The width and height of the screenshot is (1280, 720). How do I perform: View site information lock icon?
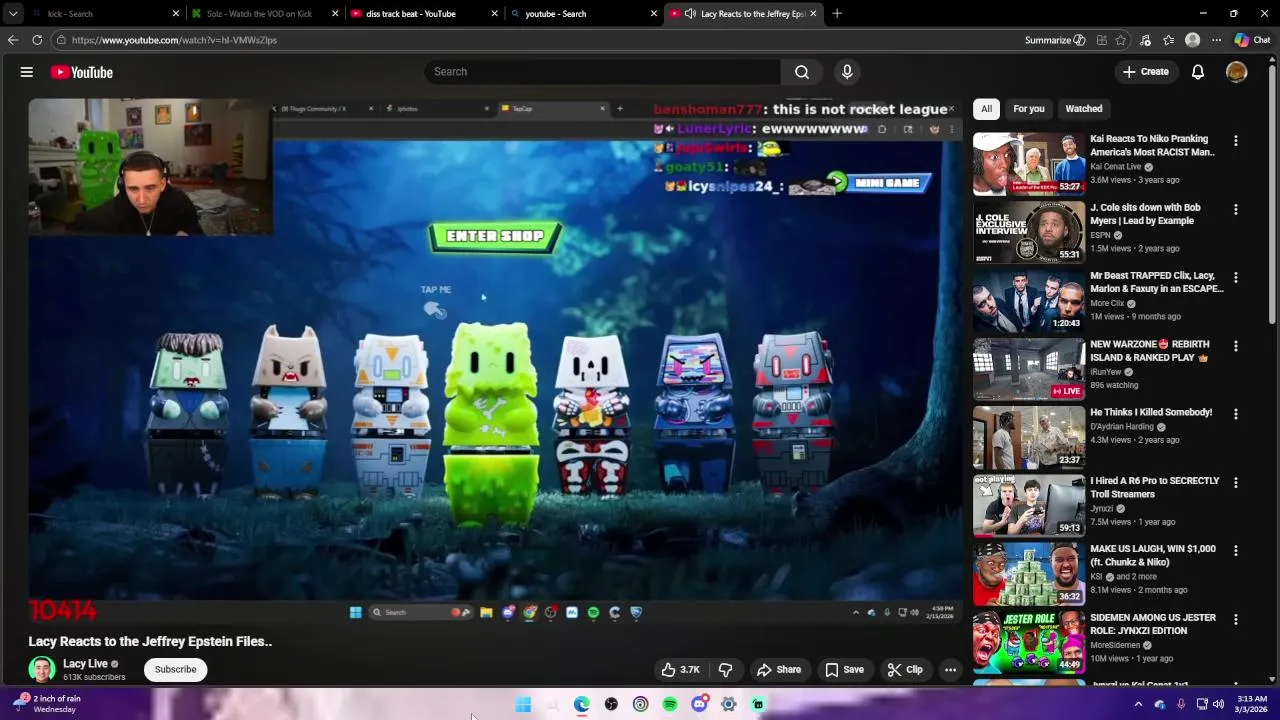click(61, 40)
